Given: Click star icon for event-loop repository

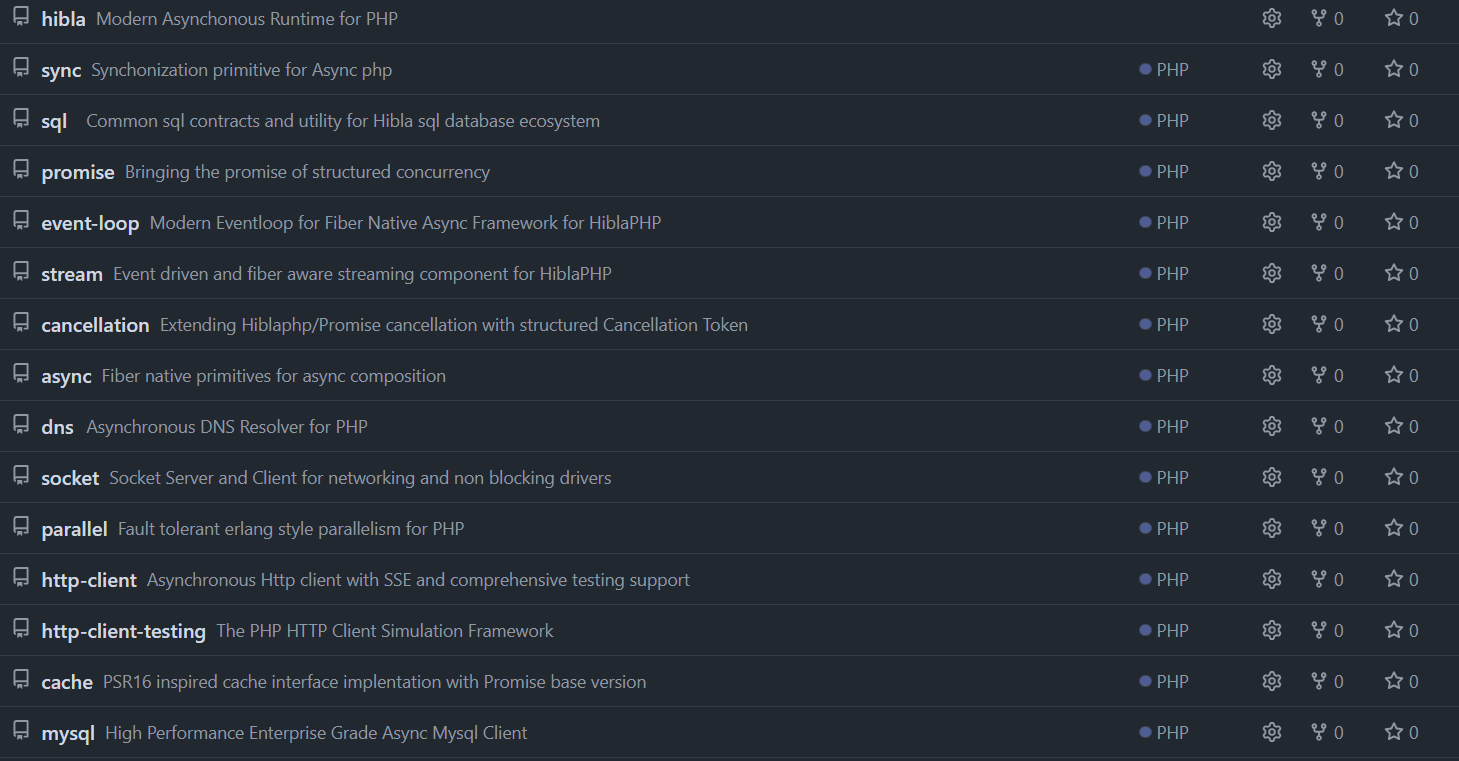Looking at the screenshot, I should [x=1394, y=222].
